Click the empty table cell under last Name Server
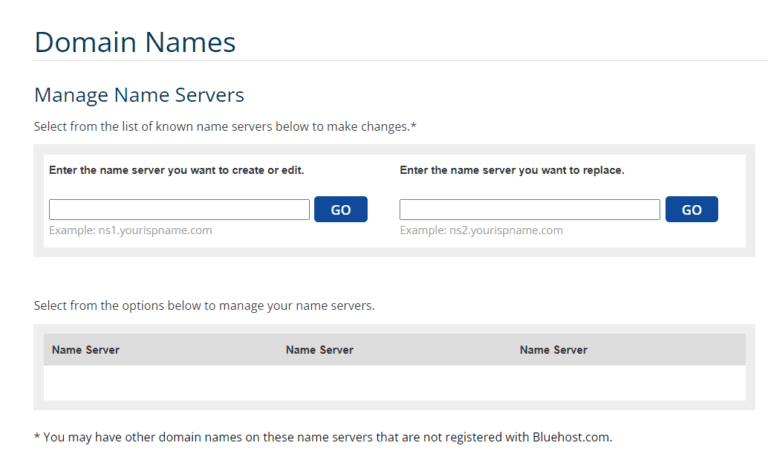 [630, 383]
